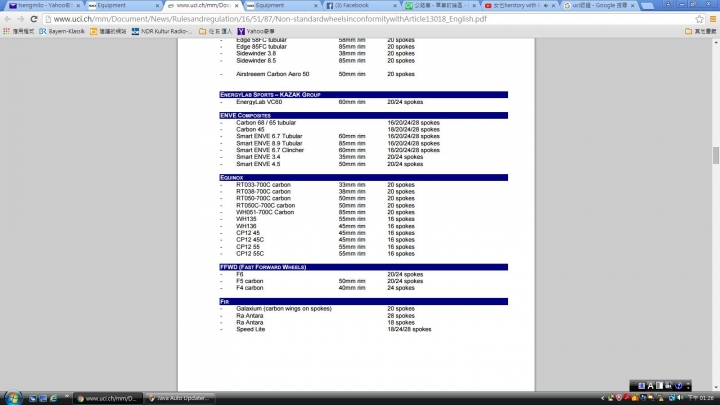Open the other bookmarks folder at far right

pyautogui.click(x=700, y=31)
